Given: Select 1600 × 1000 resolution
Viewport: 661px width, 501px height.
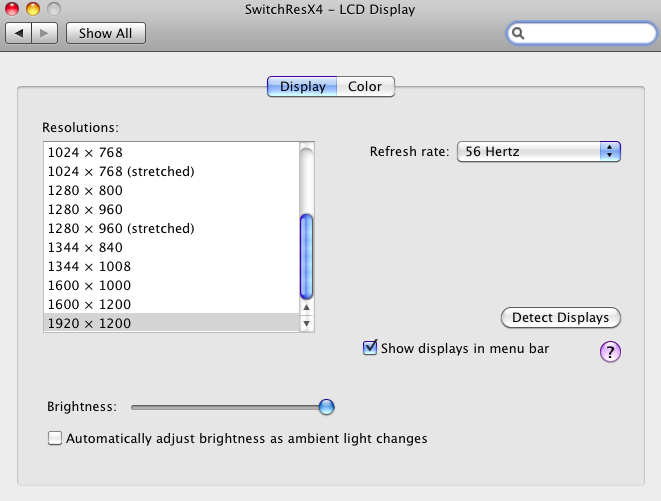Looking at the screenshot, I should (171, 285).
